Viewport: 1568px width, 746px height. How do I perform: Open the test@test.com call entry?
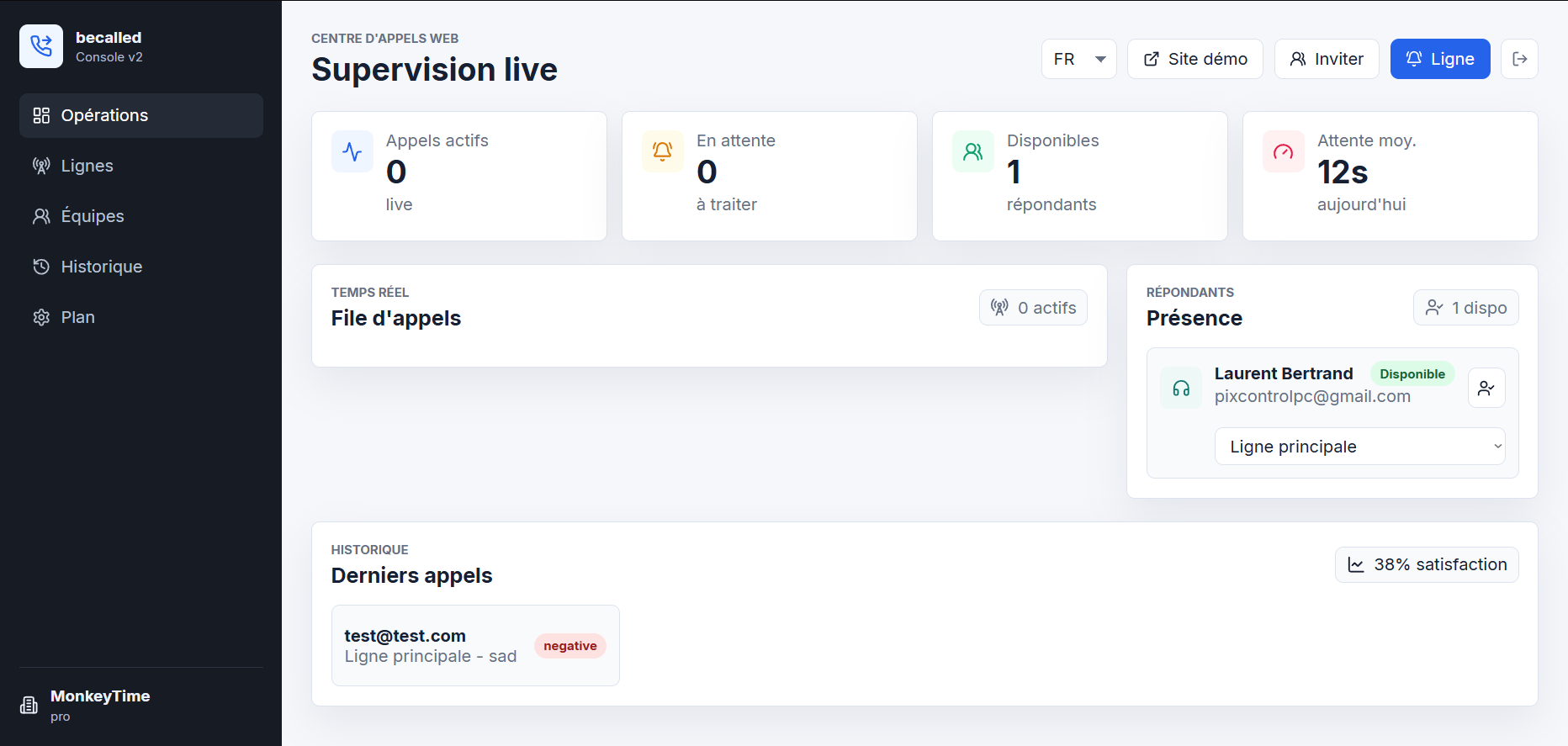475,646
